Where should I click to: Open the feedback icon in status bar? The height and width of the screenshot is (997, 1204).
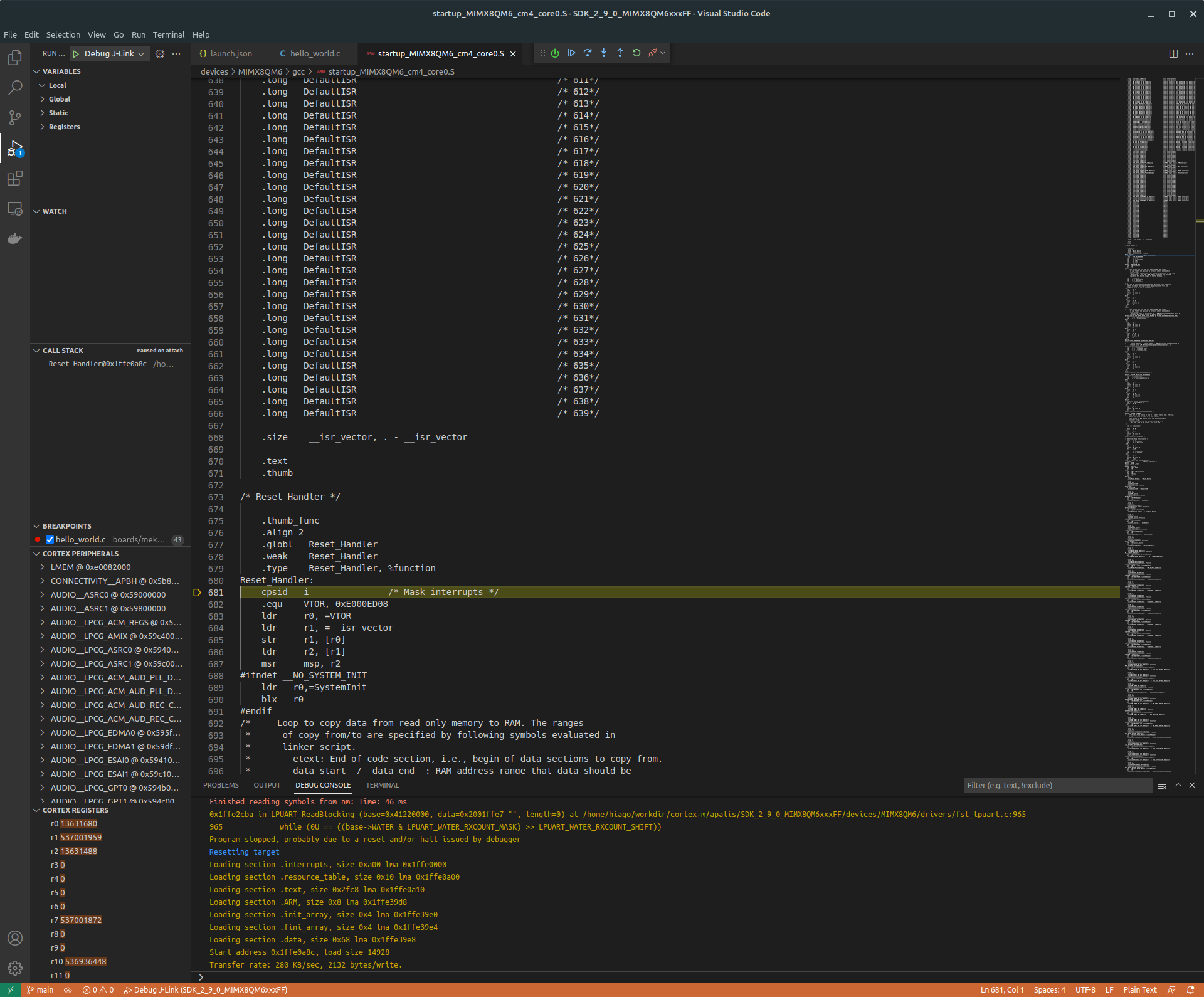tap(1171, 990)
